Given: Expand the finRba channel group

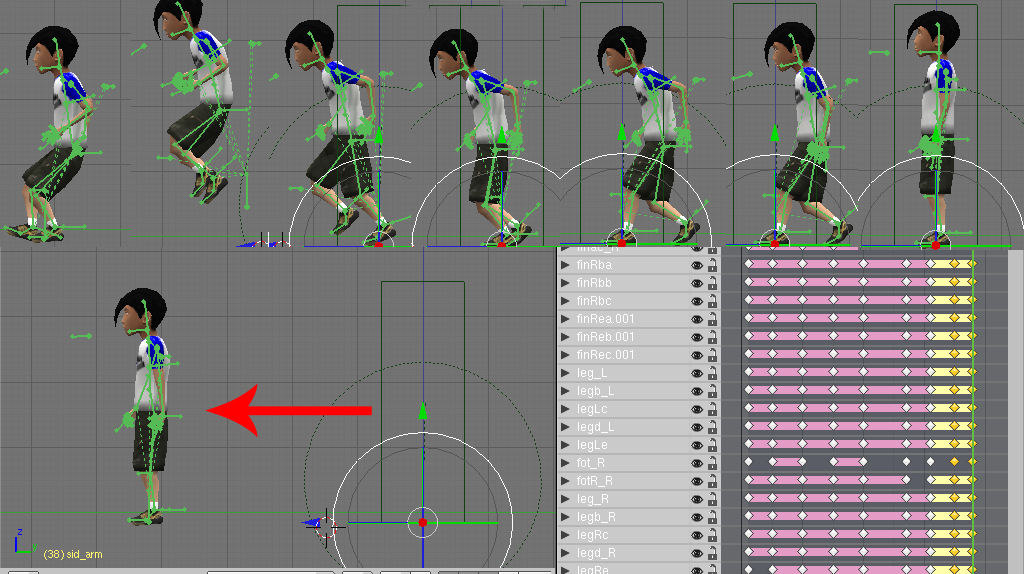Looking at the screenshot, I should (565, 265).
